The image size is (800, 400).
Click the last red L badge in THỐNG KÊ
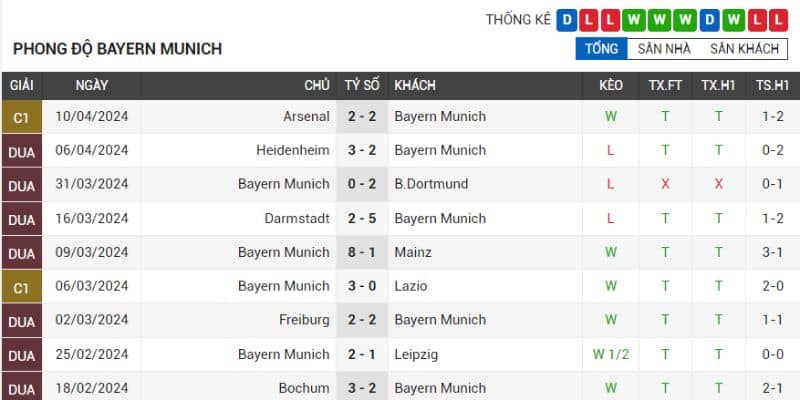tap(778, 20)
